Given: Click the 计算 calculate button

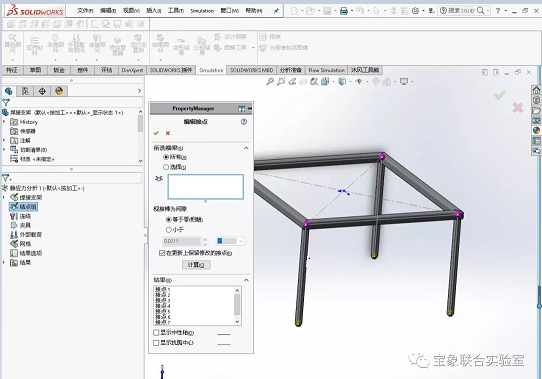Looking at the screenshot, I should pyautogui.click(x=196, y=265).
